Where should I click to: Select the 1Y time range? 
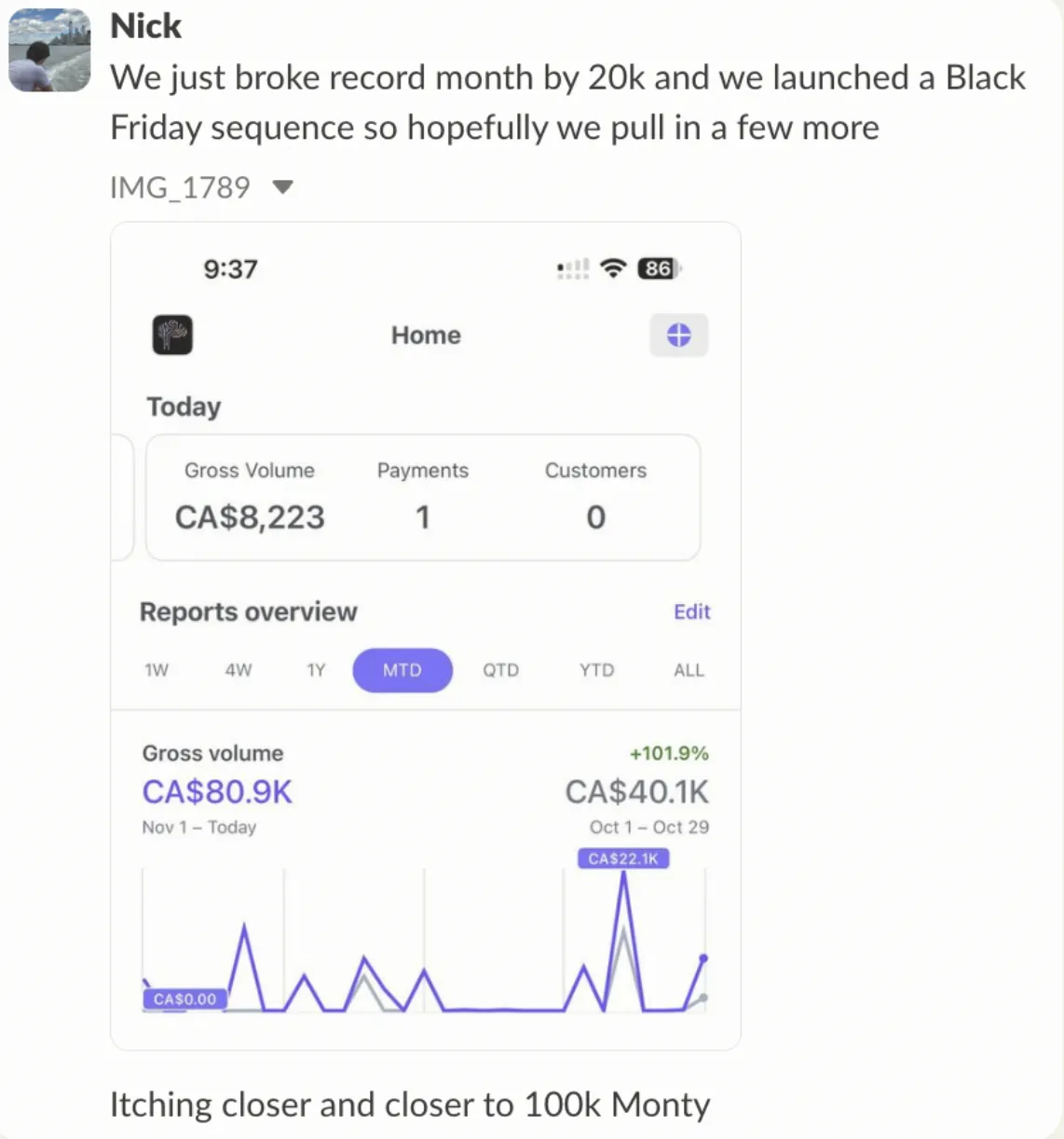coord(317,670)
